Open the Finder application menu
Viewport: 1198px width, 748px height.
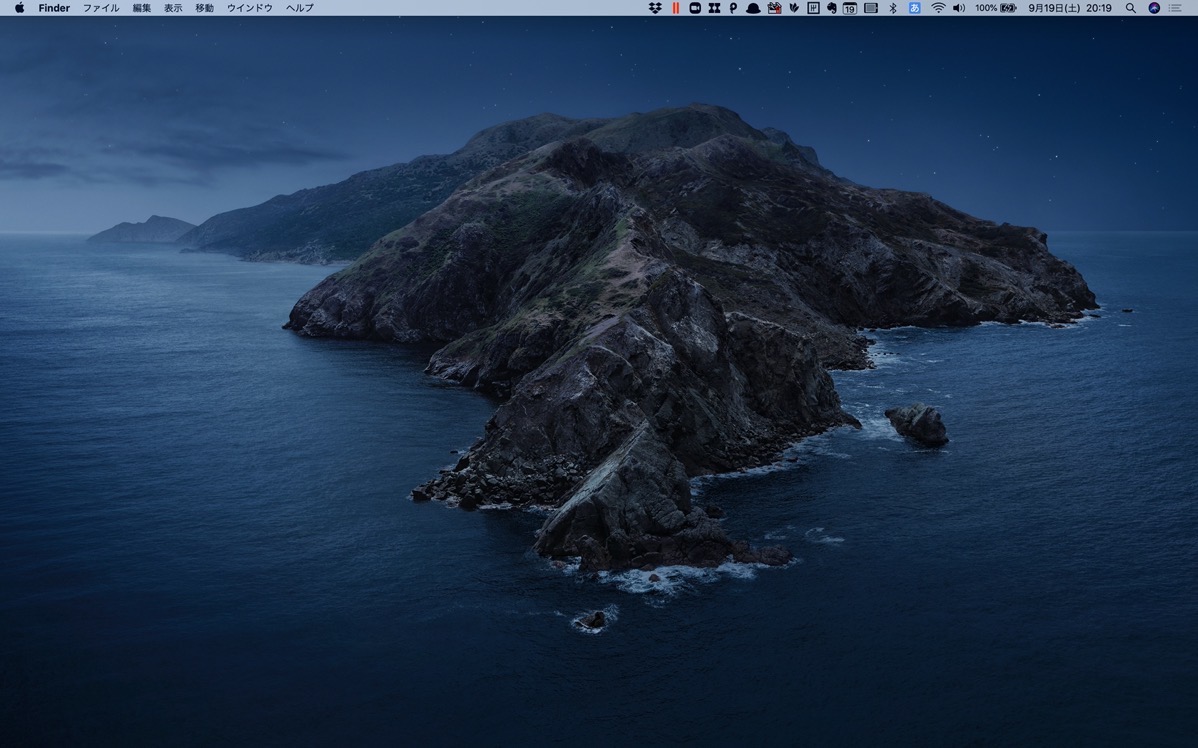click(x=54, y=8)
